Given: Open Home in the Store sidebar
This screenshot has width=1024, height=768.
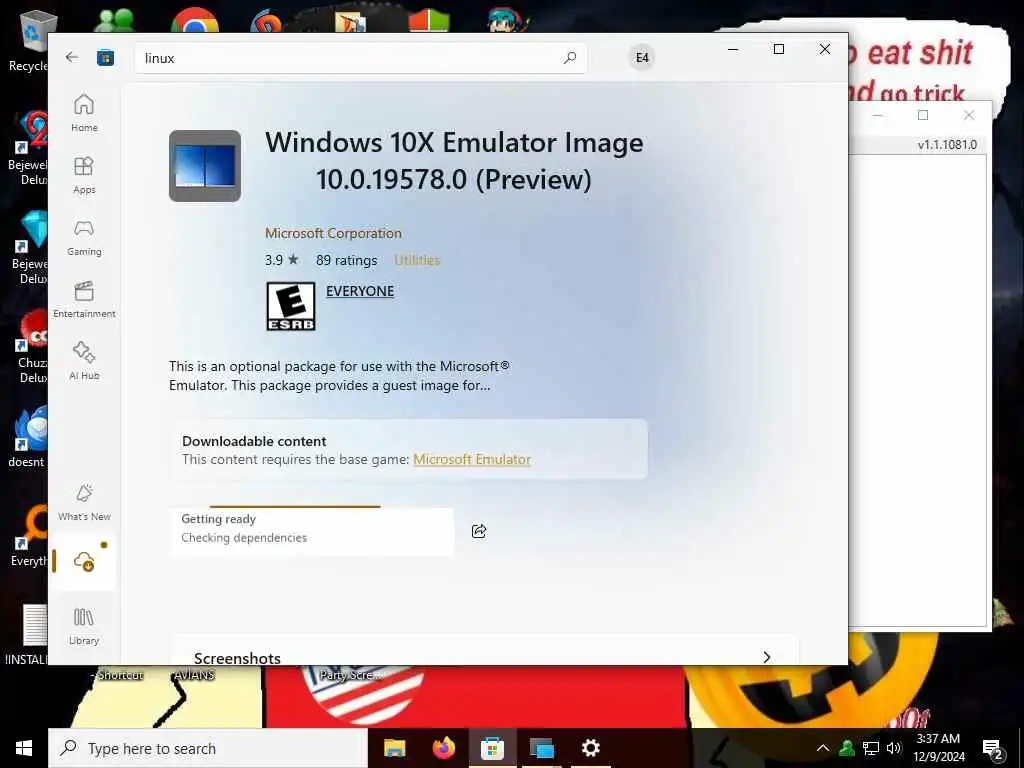Looking at the screenshot, I should pos(84,113).
